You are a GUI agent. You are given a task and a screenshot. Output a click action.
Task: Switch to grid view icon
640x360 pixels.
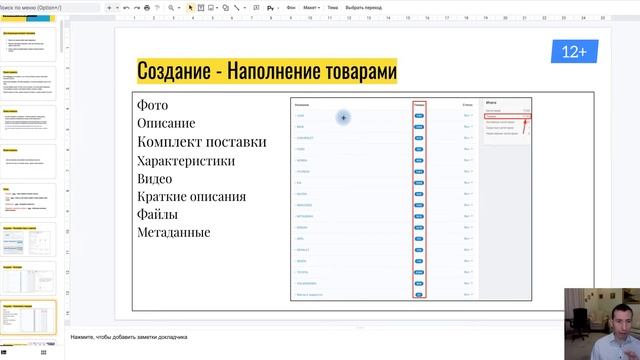coord(44,352)
